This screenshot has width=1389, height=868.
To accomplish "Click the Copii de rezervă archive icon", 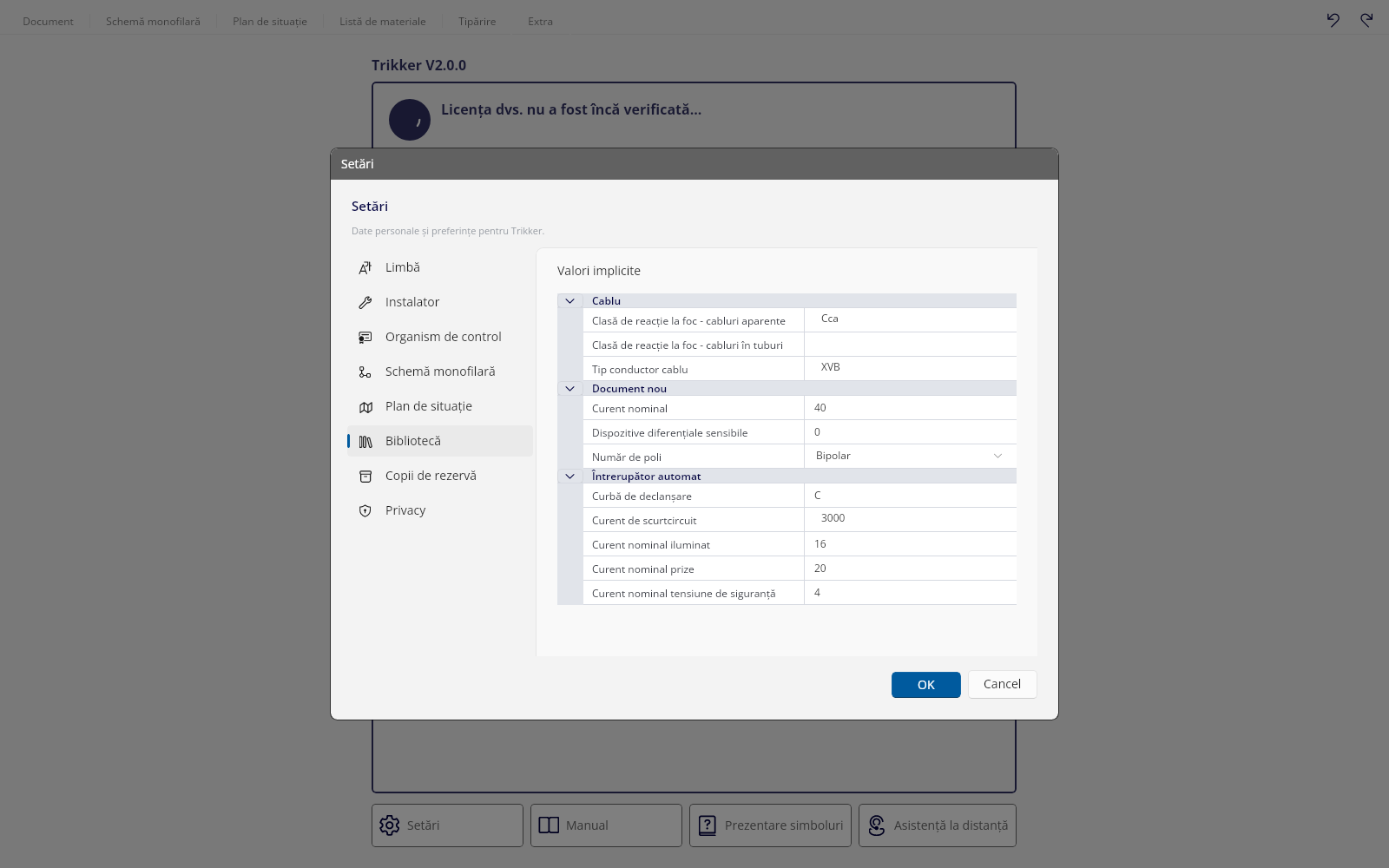I will pyautogui.click(x=365, y=476).
